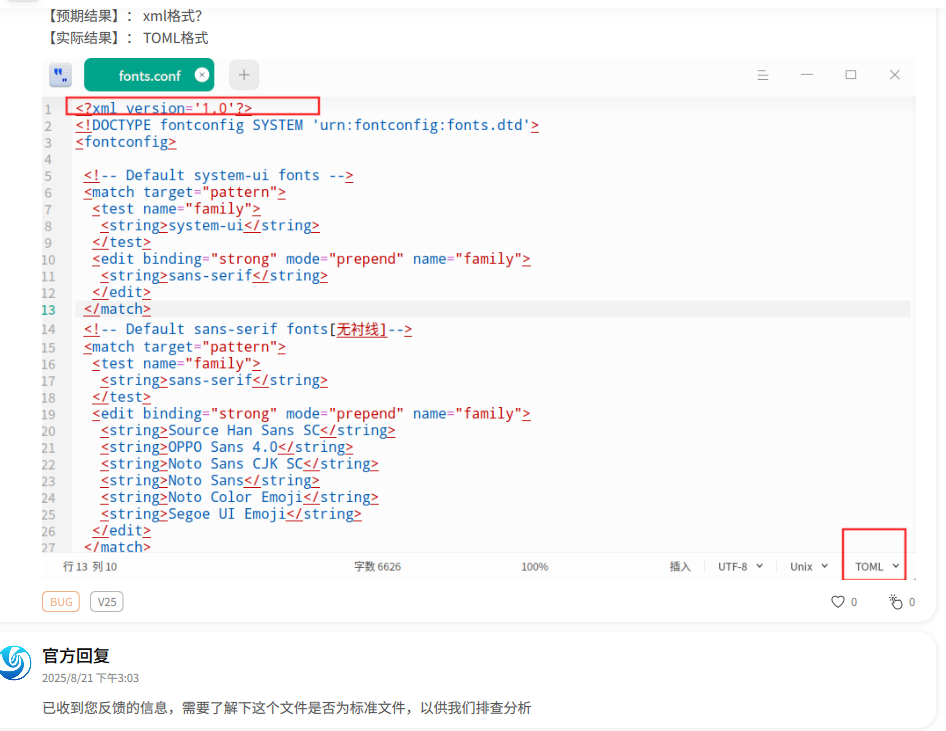Click the DOCTYPE fontconfig line

(x=307, y=125)
